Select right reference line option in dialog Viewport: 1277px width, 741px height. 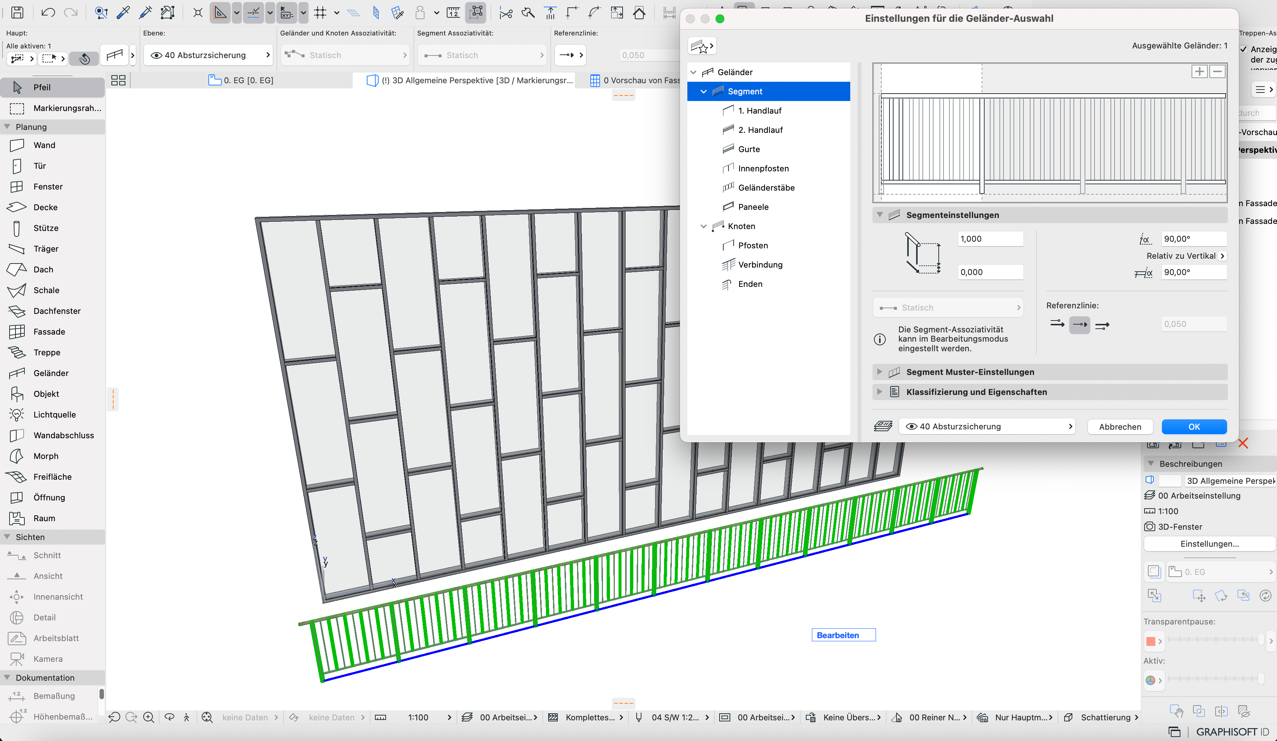tap(1102, 325)
